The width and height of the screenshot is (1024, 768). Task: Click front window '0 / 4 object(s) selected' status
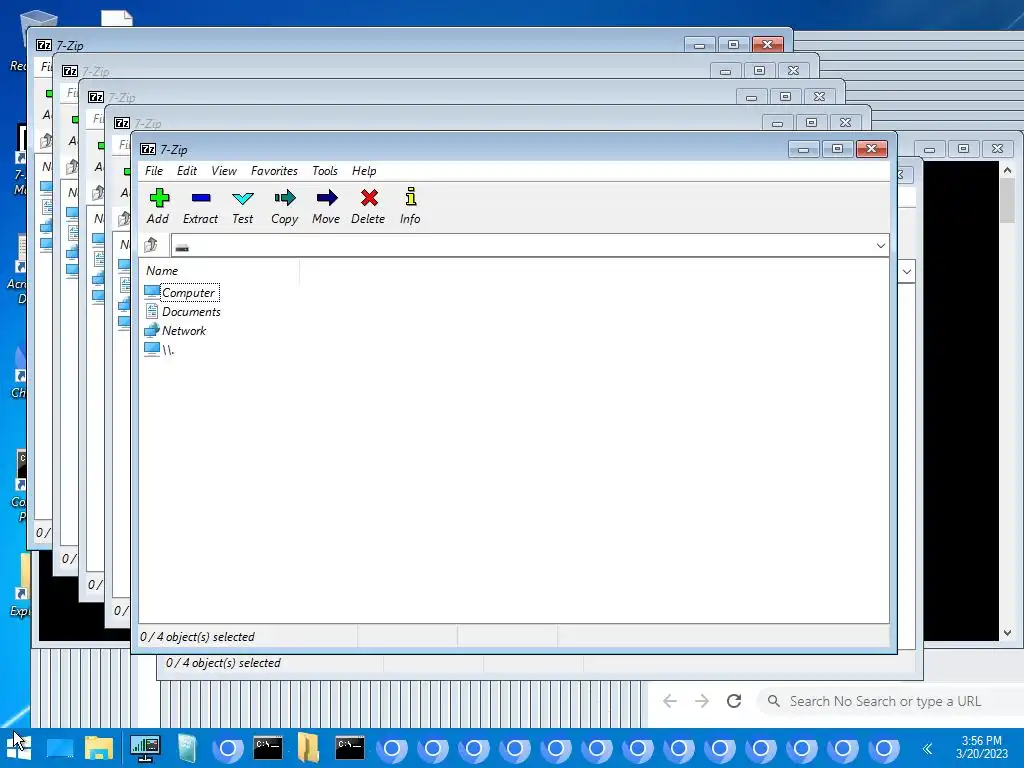coord(198,637)
